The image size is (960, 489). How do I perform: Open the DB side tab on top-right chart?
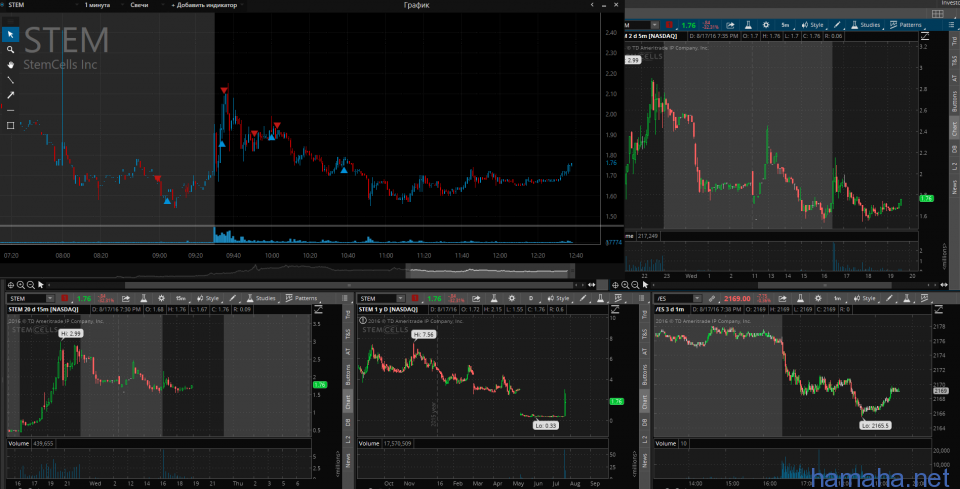pyautogui.click(x=954, y=149)
